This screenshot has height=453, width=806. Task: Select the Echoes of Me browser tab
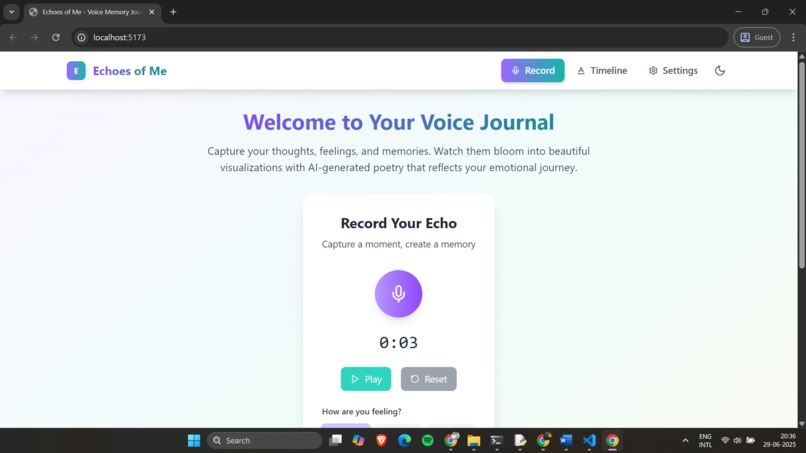[93, 12]
